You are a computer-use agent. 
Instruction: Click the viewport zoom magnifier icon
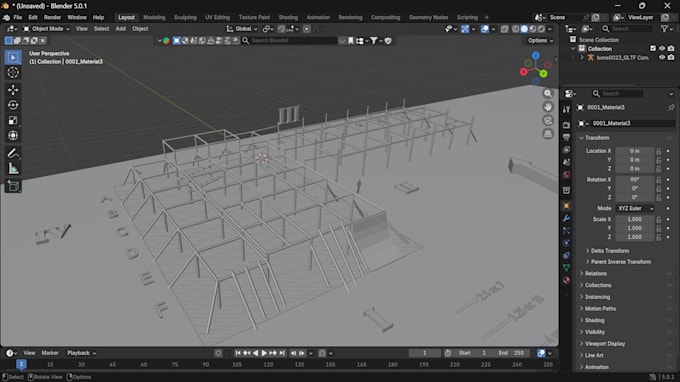(x=548, y=93)
